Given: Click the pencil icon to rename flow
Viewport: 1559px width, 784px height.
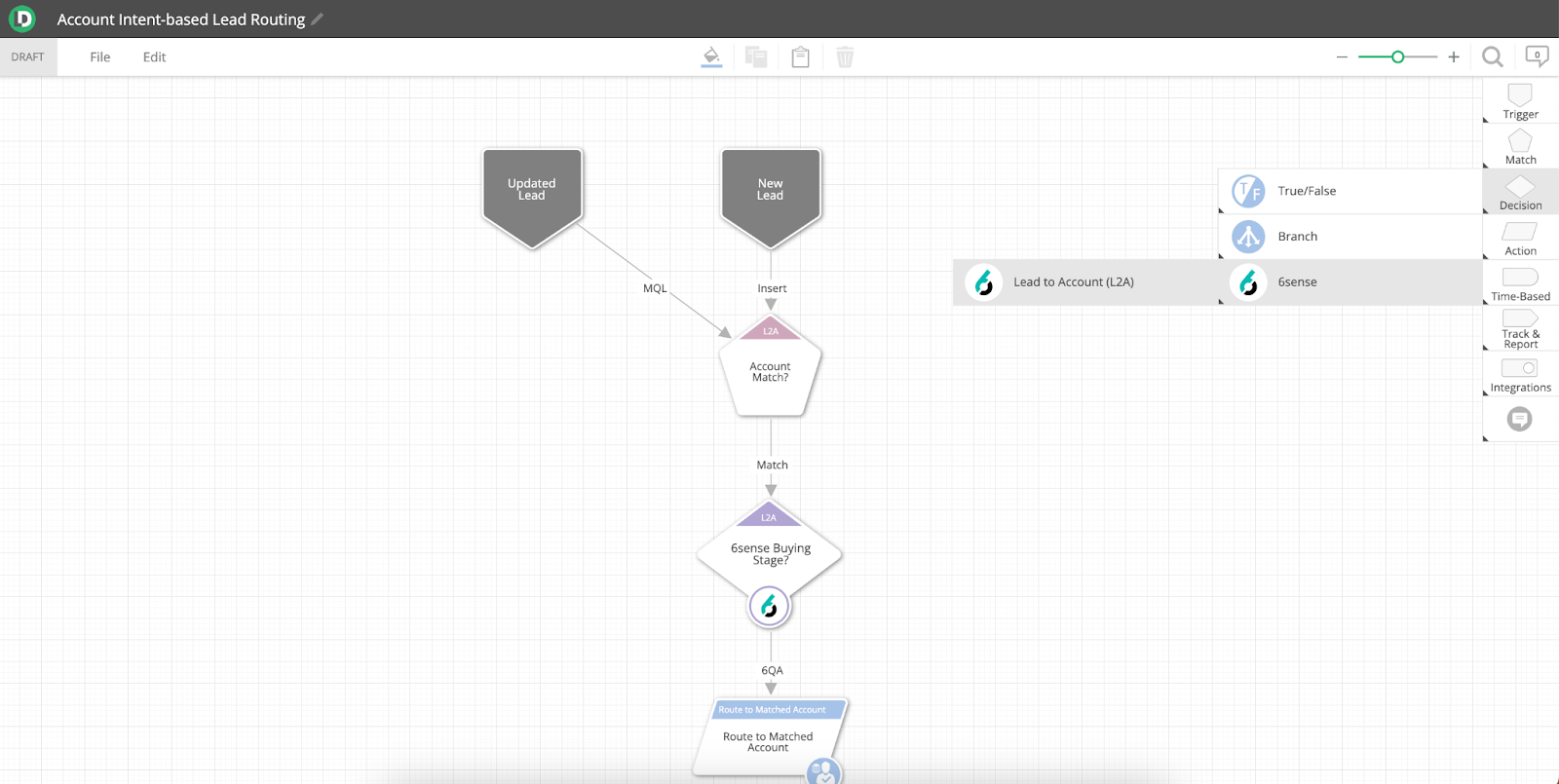Looking at the screenshot, I should pyautogui.click(x=318, y=19).
